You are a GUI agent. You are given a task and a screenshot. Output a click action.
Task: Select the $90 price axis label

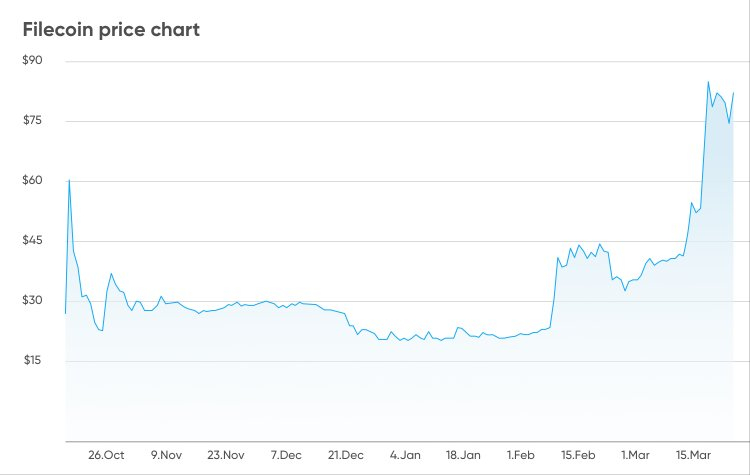tap(34, 61)
